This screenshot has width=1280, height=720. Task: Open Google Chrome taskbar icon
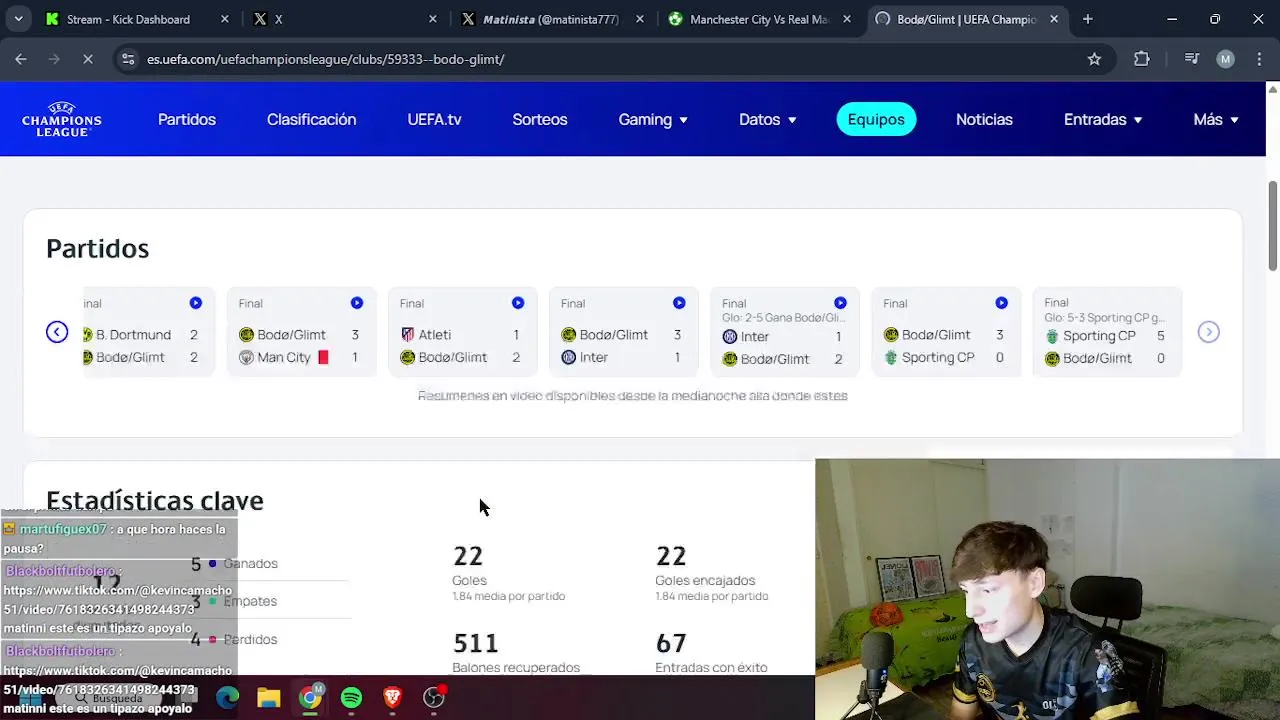(310, 697)
